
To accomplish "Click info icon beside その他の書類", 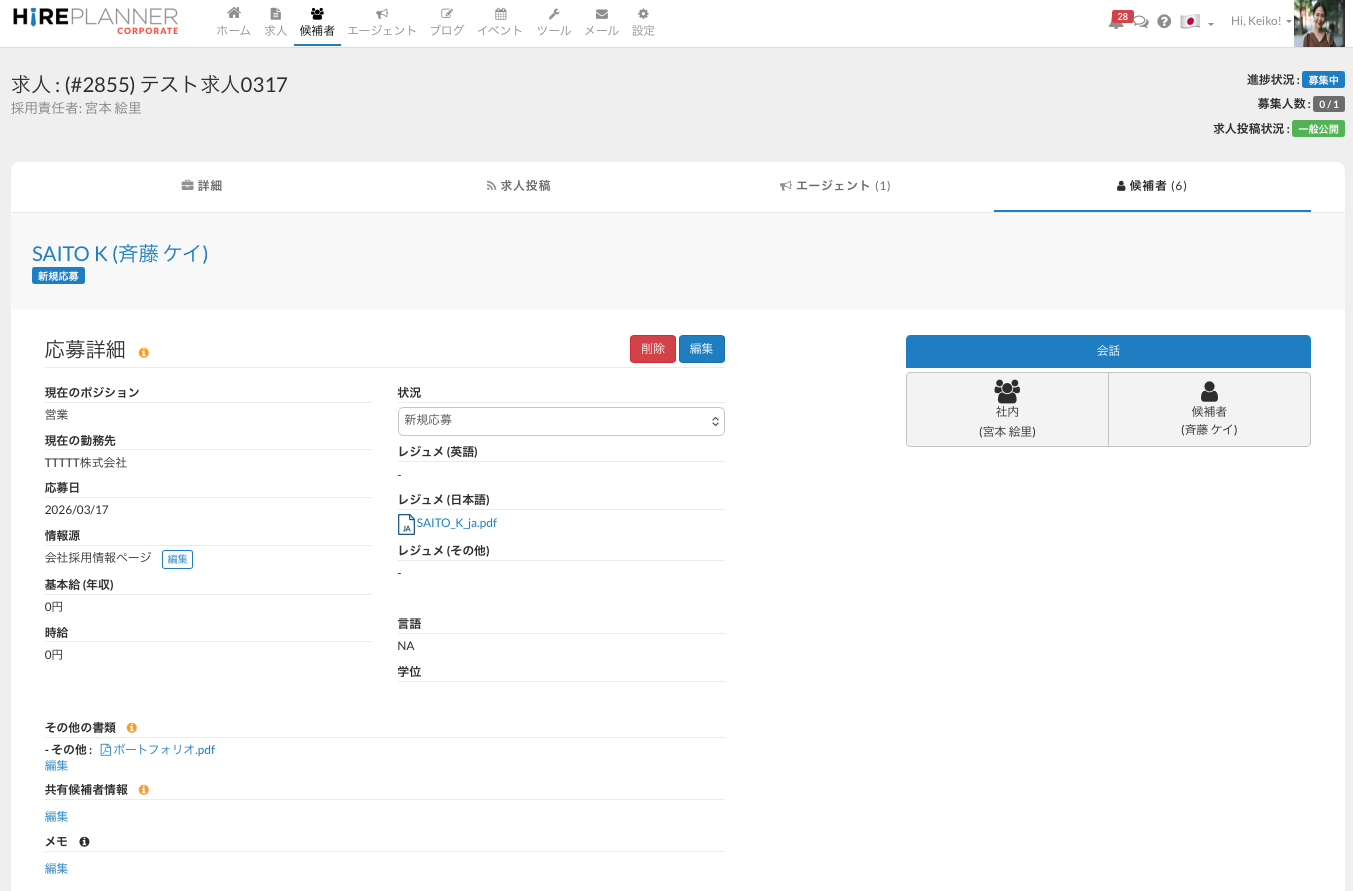I will [132, 728].
